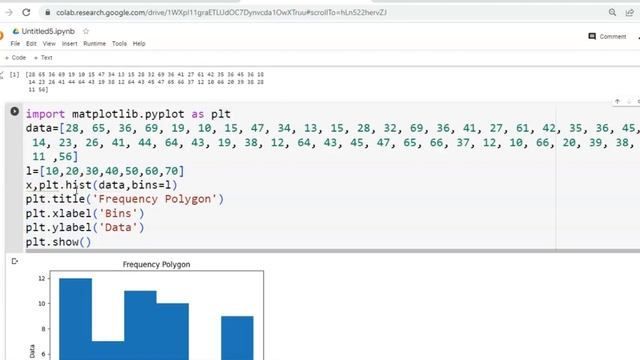Click the horizontal scrollbar under code cell
Image resolution: width=640 pixels, height=360 pixels.
(333, 251)
